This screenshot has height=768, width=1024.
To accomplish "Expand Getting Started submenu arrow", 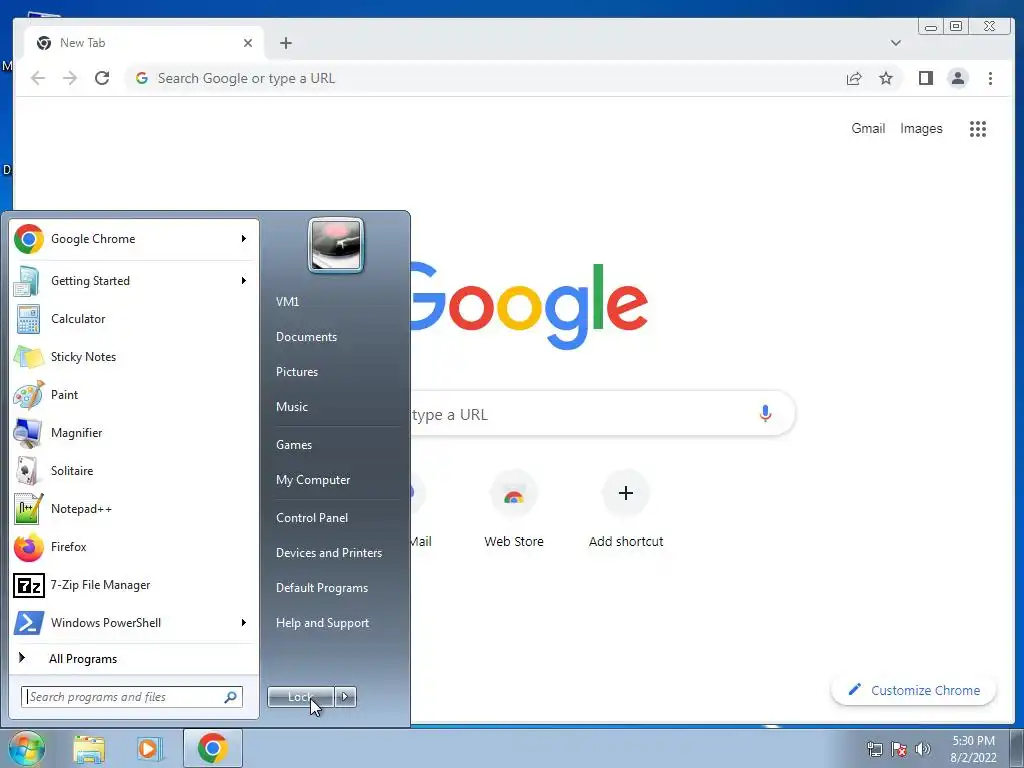I will click(x=244, y=281).
